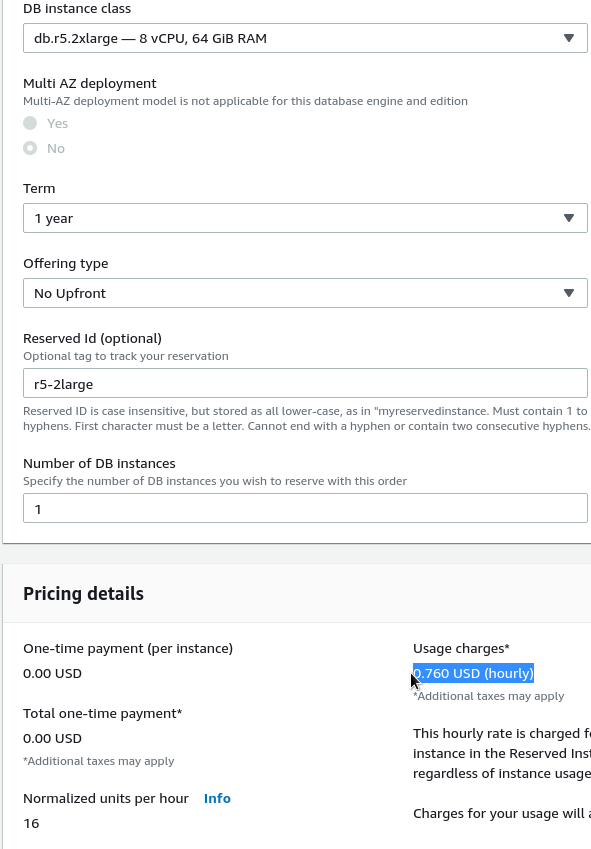
Task: Select Yes for Multi AZ deployment
Action: [30, 123]
